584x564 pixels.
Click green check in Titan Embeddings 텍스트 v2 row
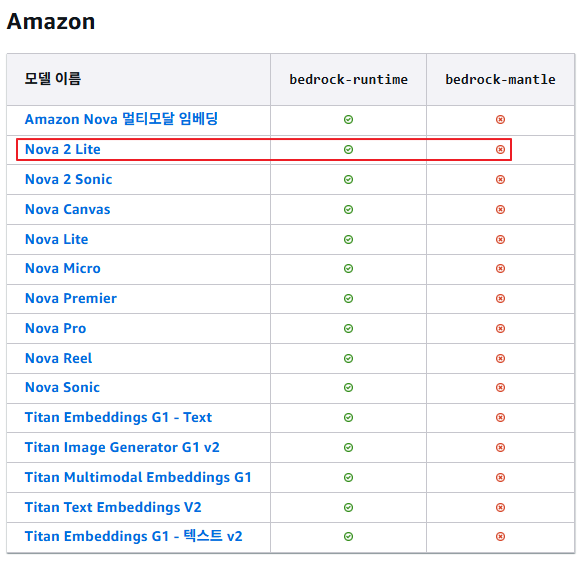(x=348, y=536)
